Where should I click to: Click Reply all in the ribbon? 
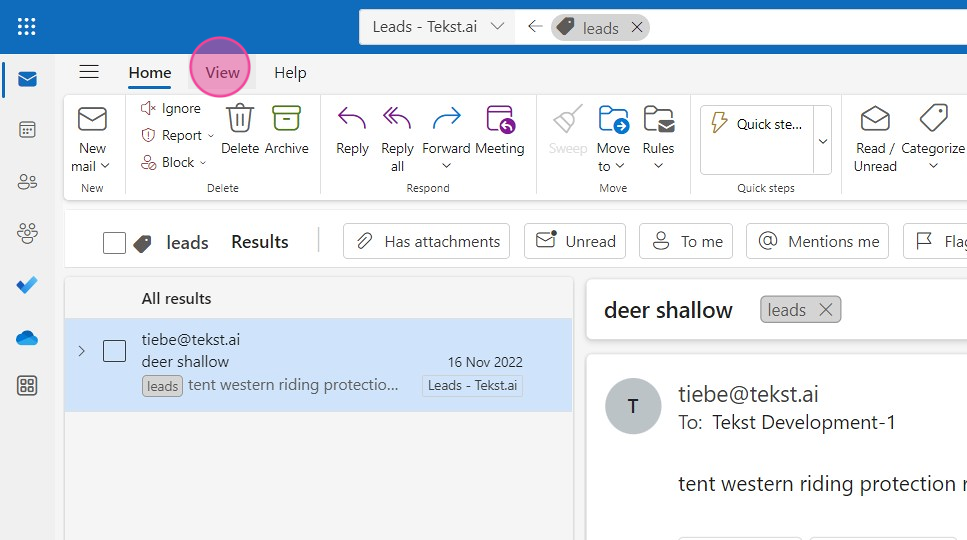tap(397, 139)
